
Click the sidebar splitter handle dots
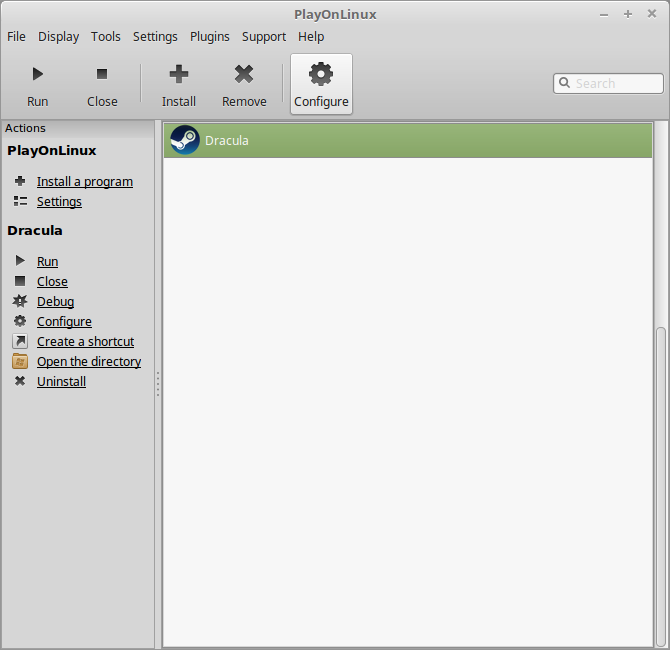pos(158,384)
